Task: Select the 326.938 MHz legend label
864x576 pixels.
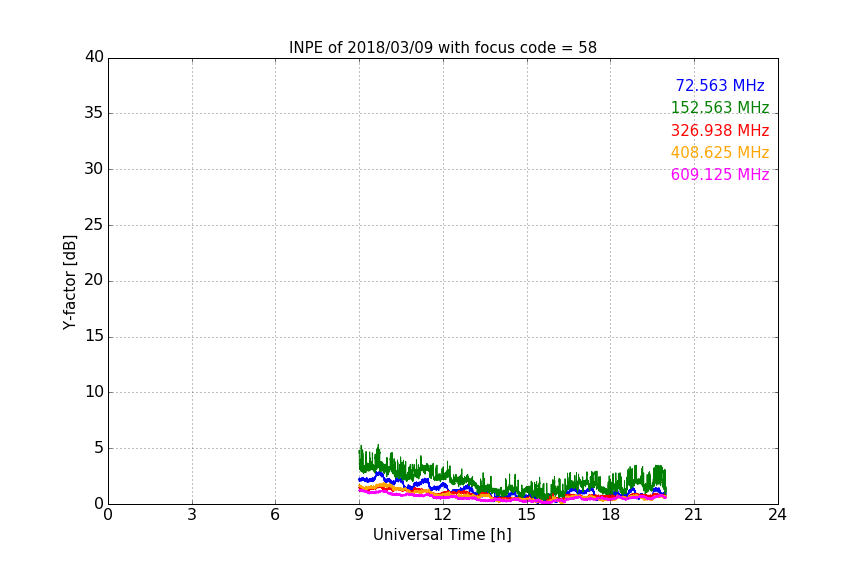Action: (x=720, y=131)
